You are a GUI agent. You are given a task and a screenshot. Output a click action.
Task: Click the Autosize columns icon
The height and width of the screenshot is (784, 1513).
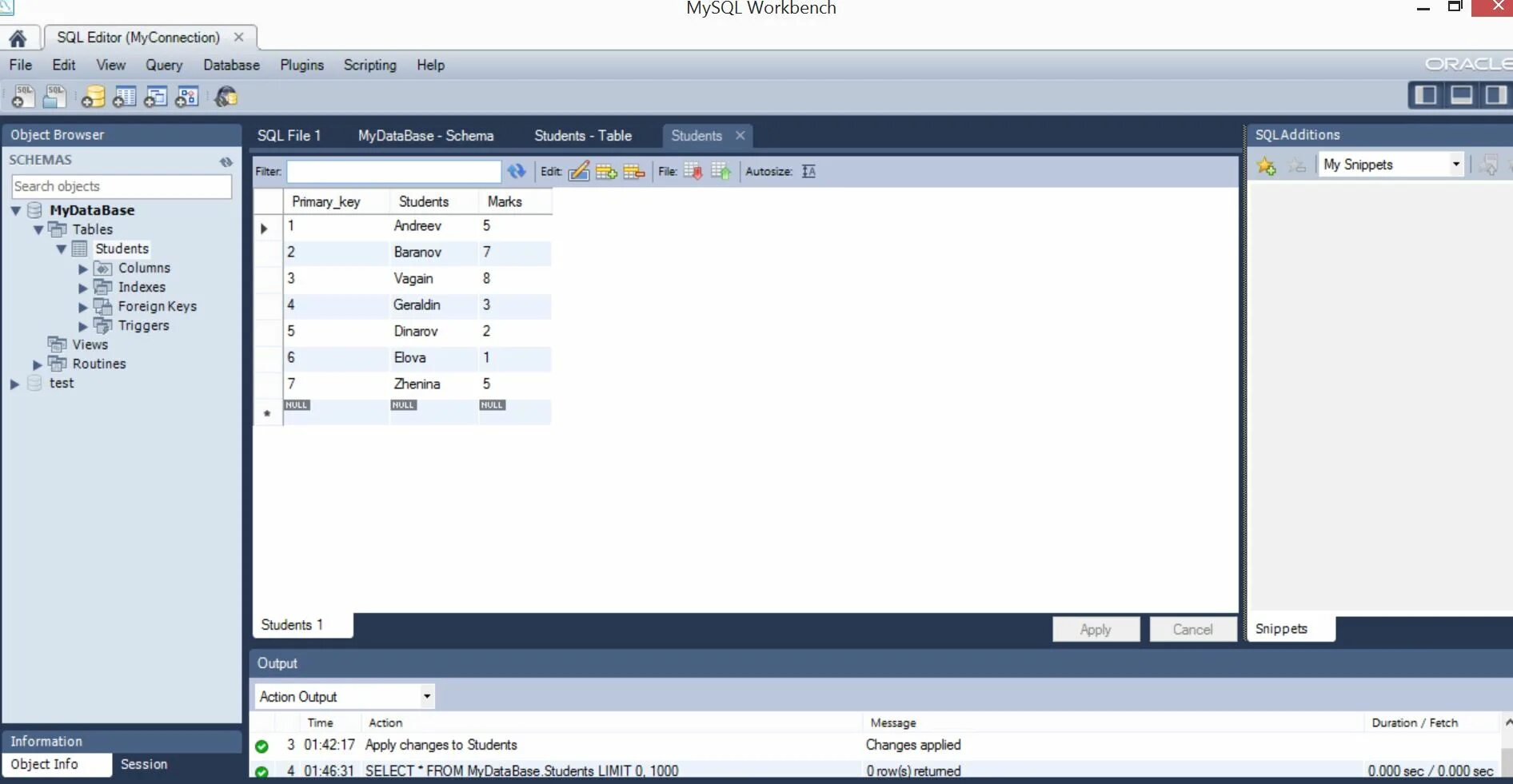[x=808, y=171]
